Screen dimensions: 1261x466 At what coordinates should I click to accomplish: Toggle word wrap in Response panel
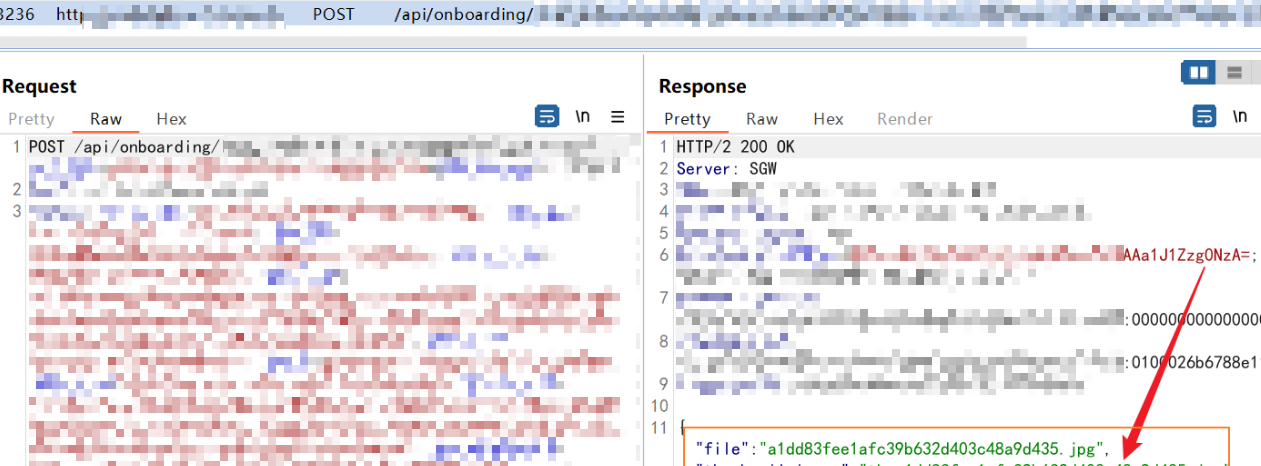[1205, 117]
